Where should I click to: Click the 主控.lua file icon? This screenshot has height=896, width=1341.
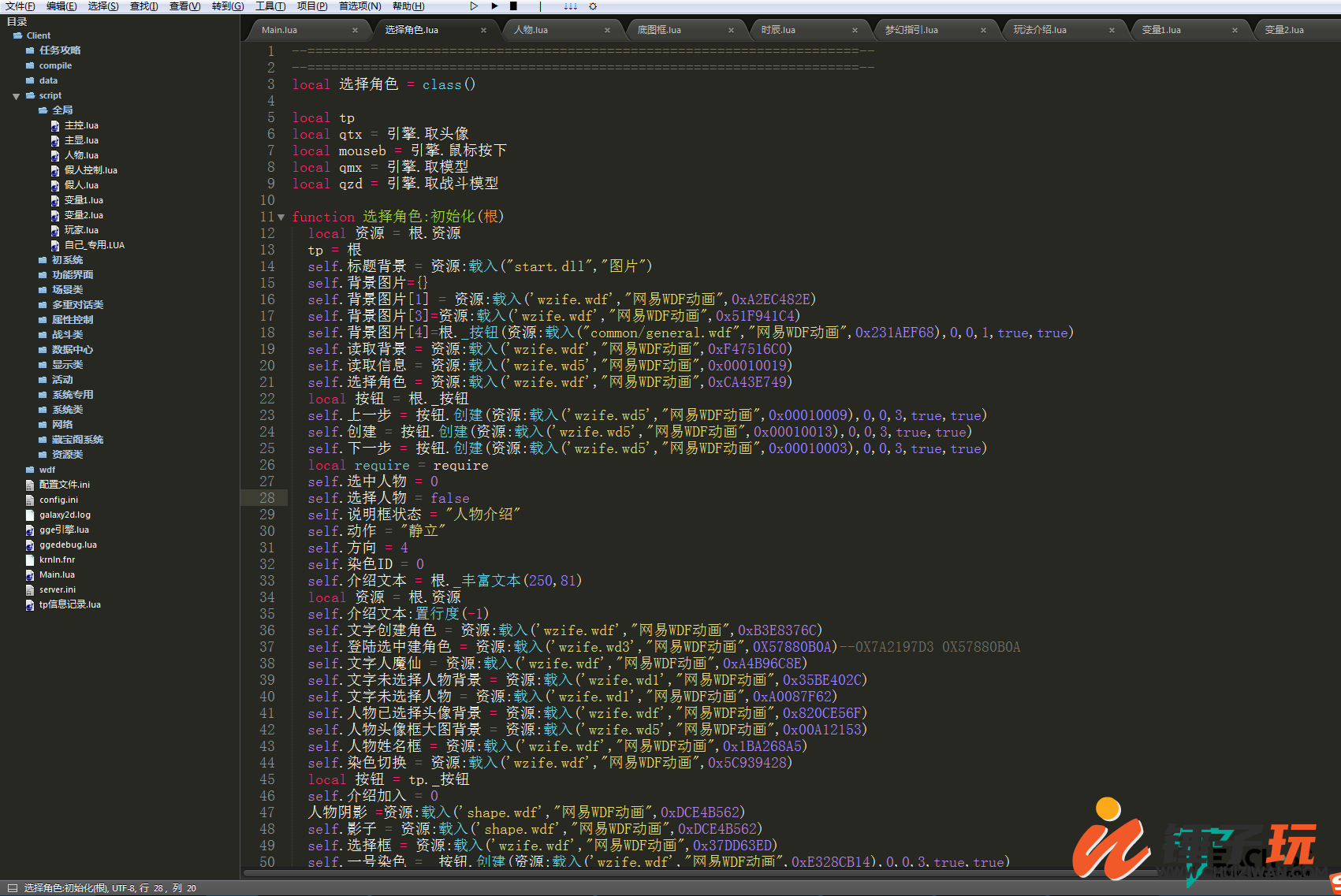point(55,125)
